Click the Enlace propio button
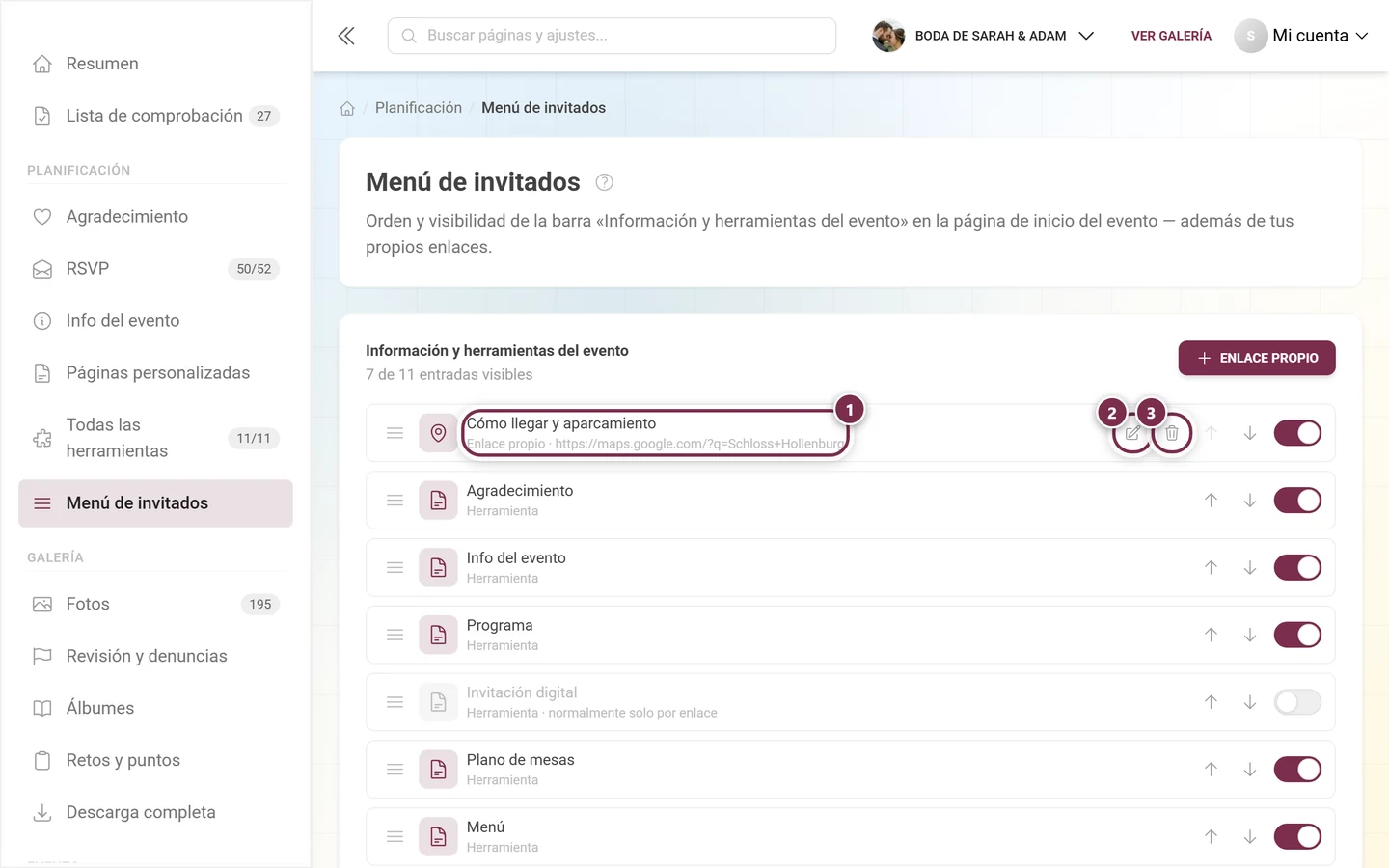Viewport: 1389px width, 868px height. (1257, 358)
